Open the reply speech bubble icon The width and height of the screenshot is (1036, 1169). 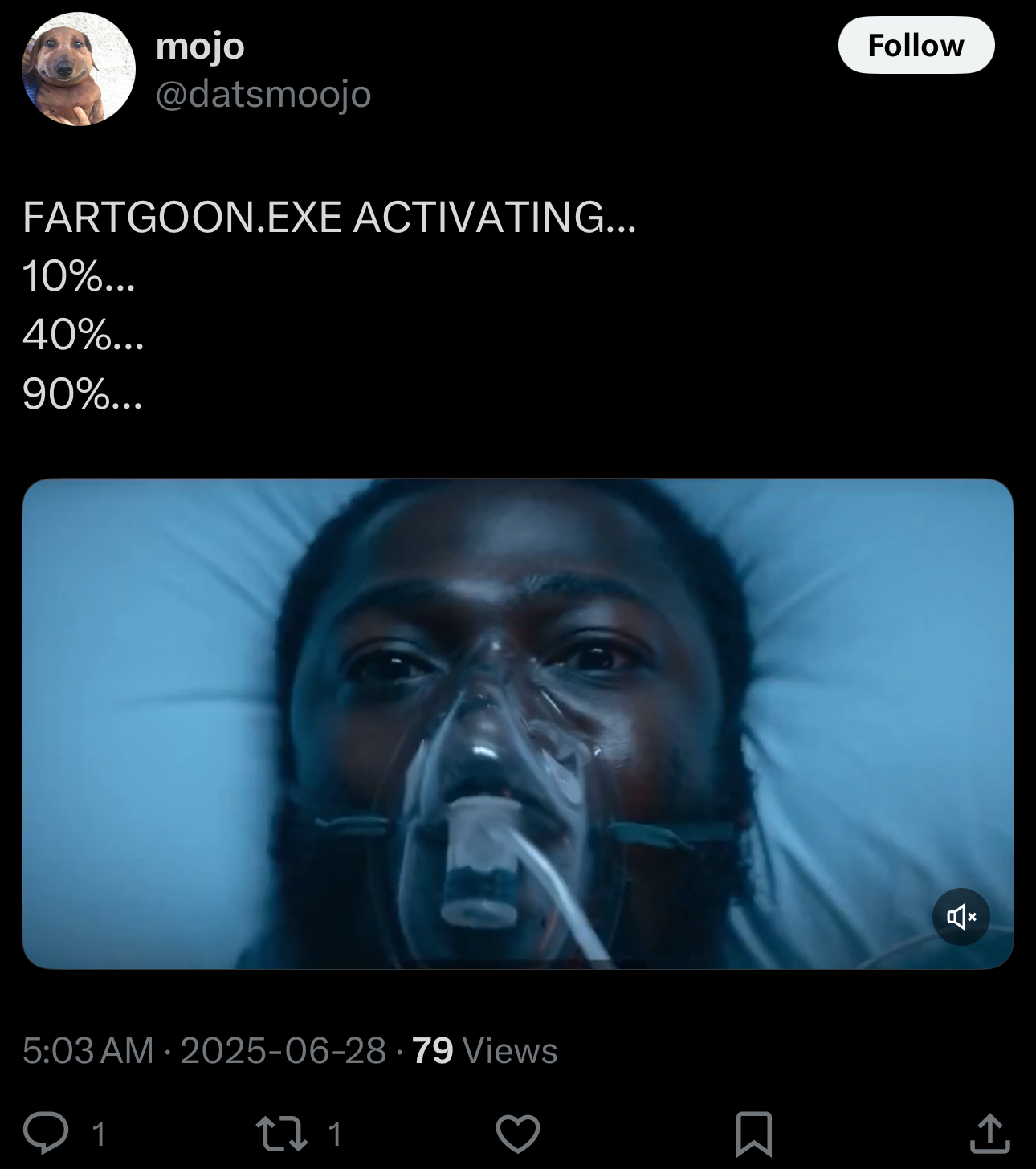pyautogui.click(x=46, y=1133)
